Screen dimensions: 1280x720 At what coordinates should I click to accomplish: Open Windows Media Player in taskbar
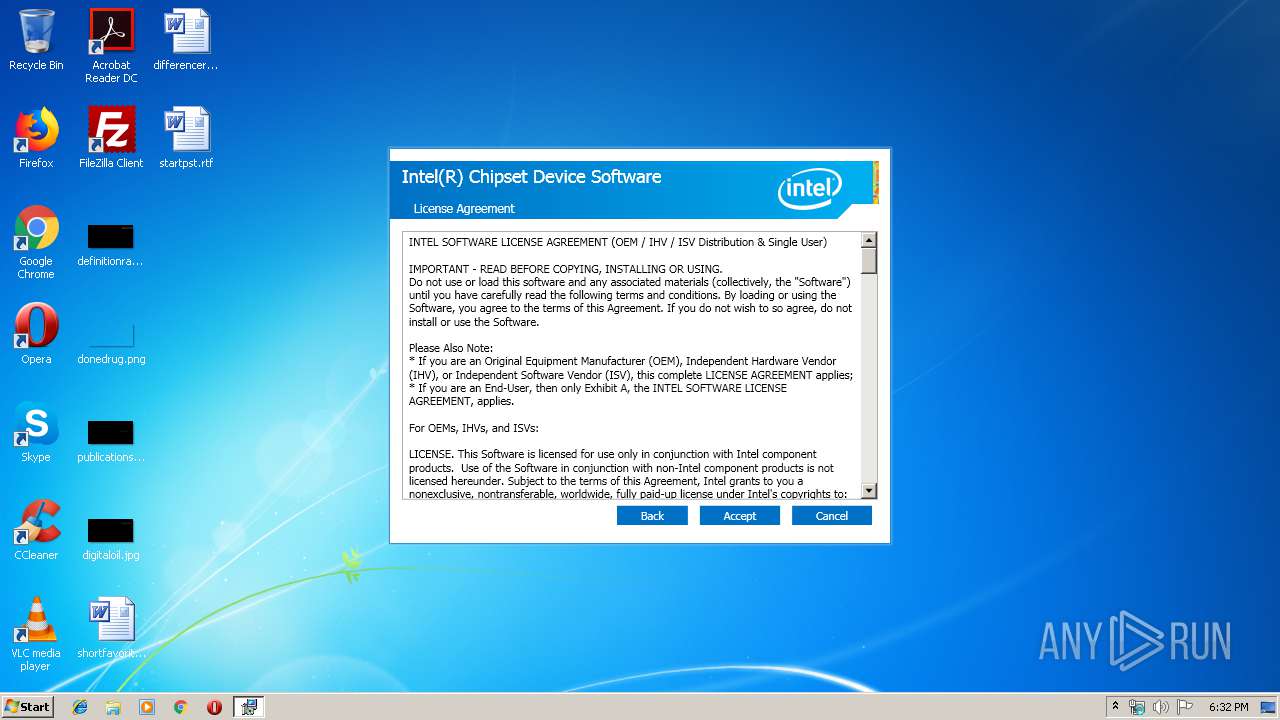(147, 707)
